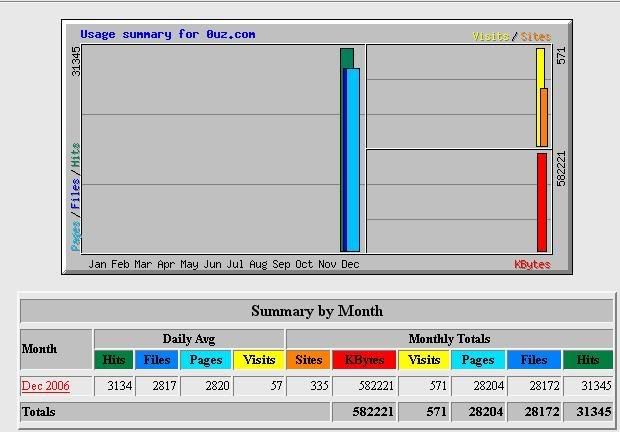Screen dimensions: 620x432
Task: Click the cyan Pages header under Daily Avg
Action: tap(207, 359)
